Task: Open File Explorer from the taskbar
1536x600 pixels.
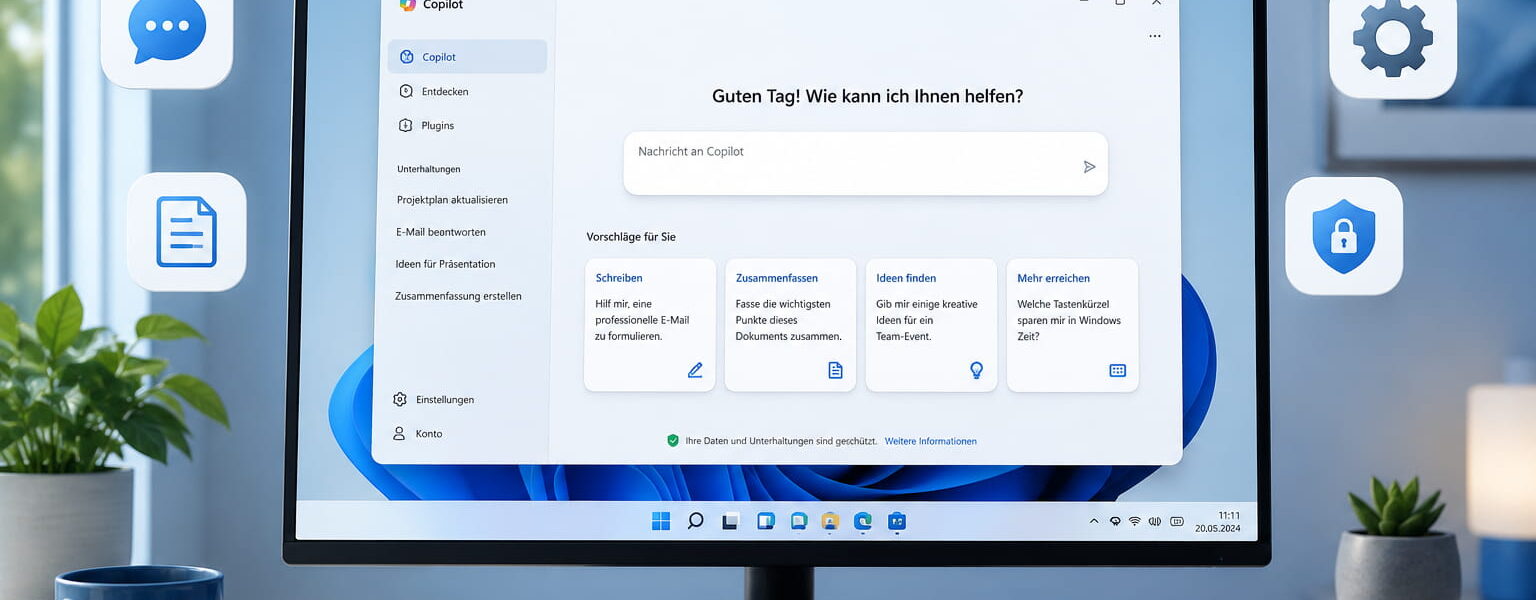Action: tap(830, 521)
